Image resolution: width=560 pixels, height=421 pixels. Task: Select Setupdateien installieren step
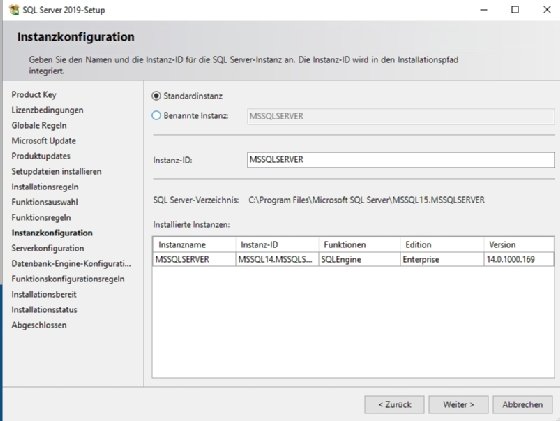coord(56,171)
